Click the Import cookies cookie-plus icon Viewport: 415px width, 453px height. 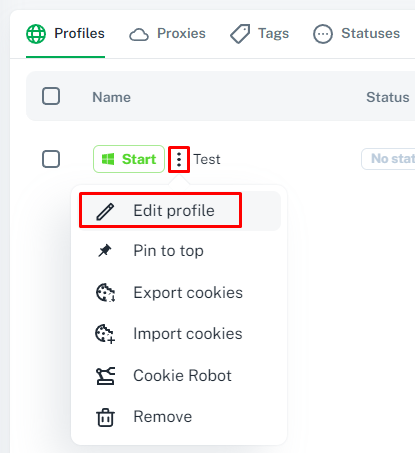click(x=105, y=334)
